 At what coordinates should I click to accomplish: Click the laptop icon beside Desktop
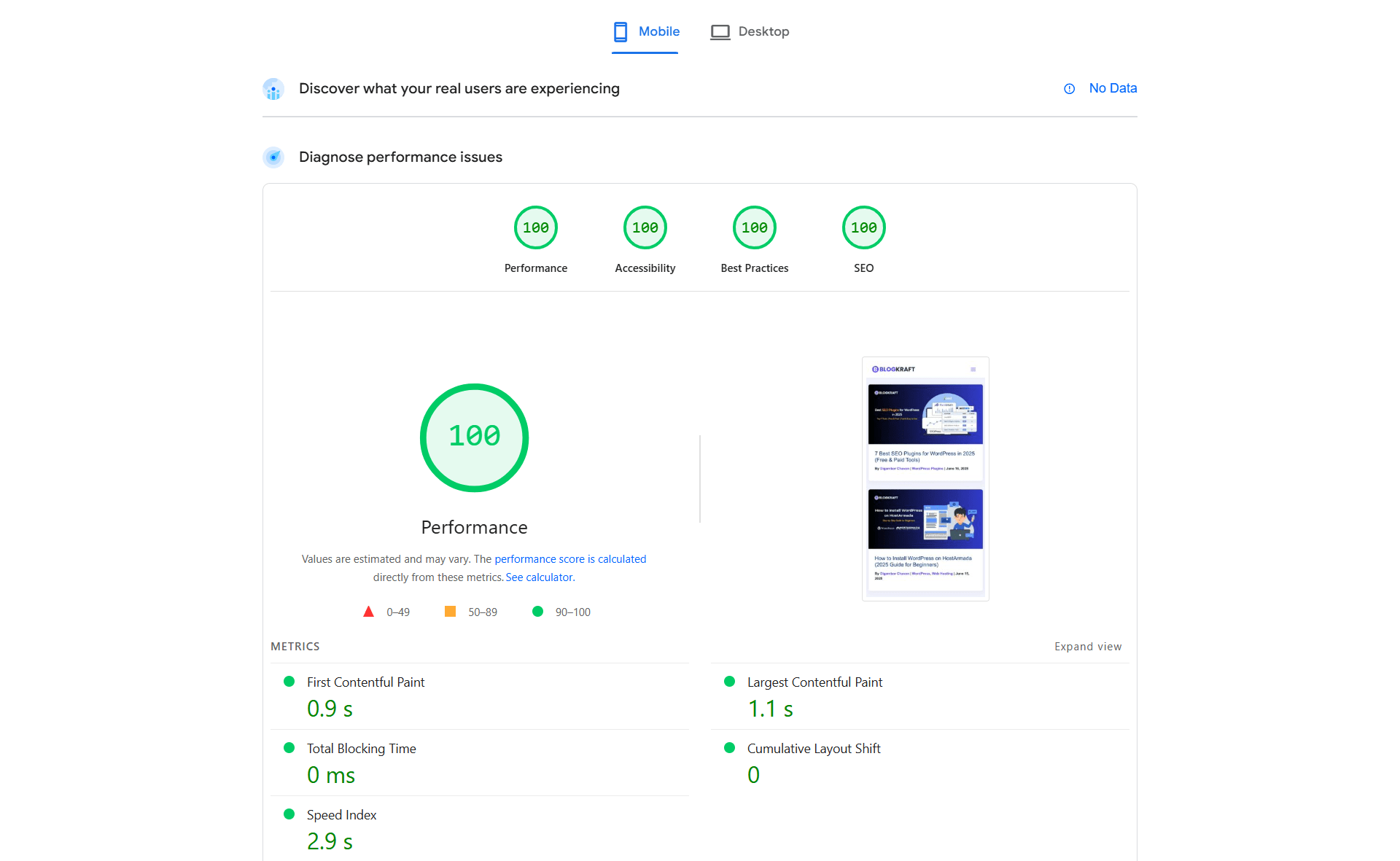tap(720, 31)
